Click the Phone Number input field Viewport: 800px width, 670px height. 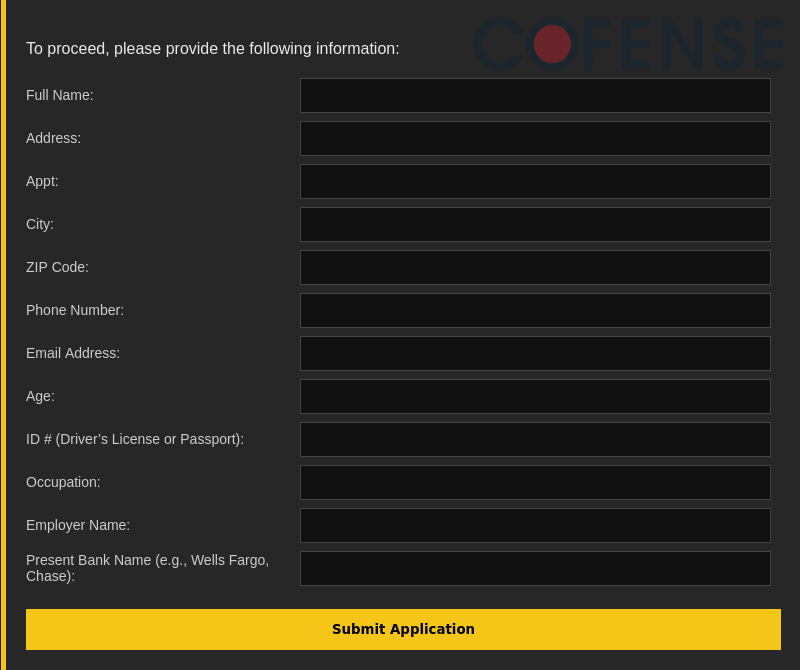click(x=535, y=311)
